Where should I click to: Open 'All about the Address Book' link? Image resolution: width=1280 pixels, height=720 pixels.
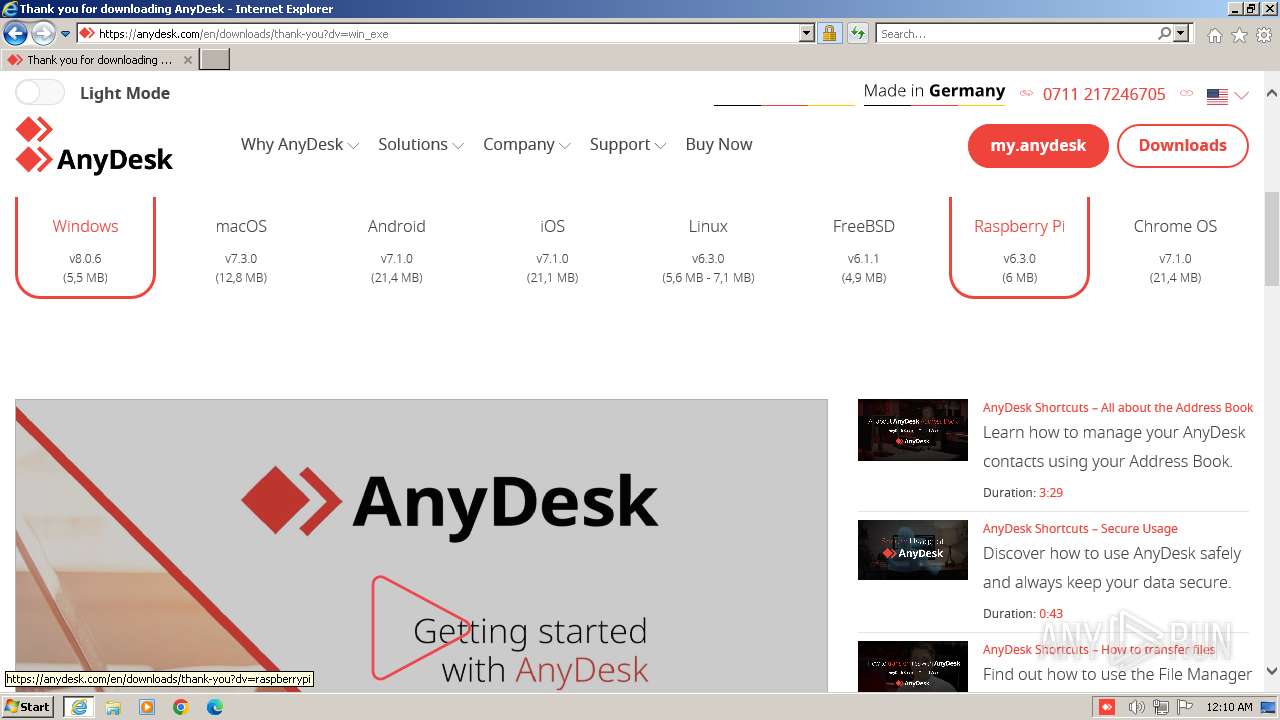pos(1118,407)
